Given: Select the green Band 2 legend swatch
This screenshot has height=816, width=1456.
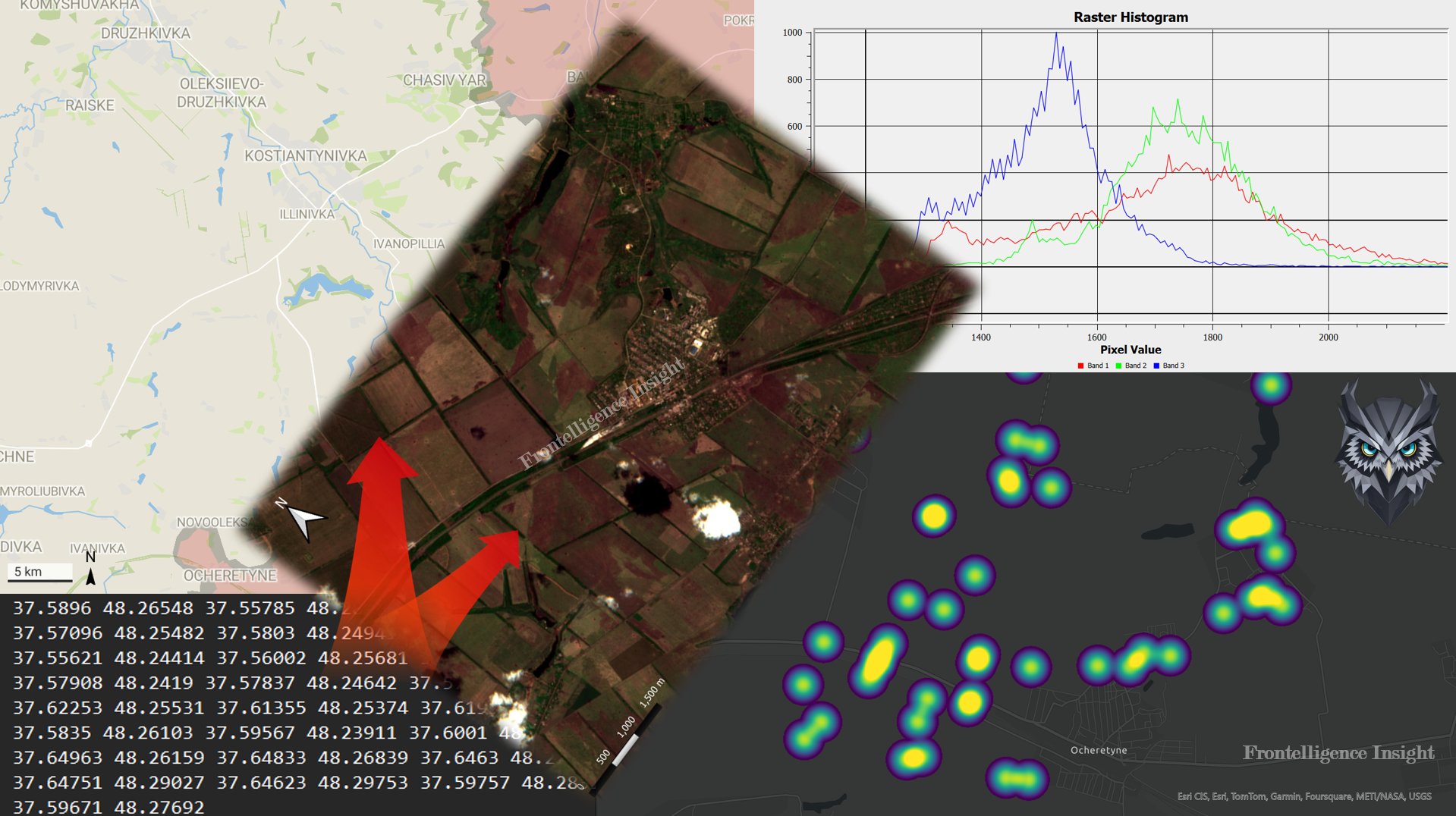Looking at the screenshot, I should click(x=1118, y=366).
